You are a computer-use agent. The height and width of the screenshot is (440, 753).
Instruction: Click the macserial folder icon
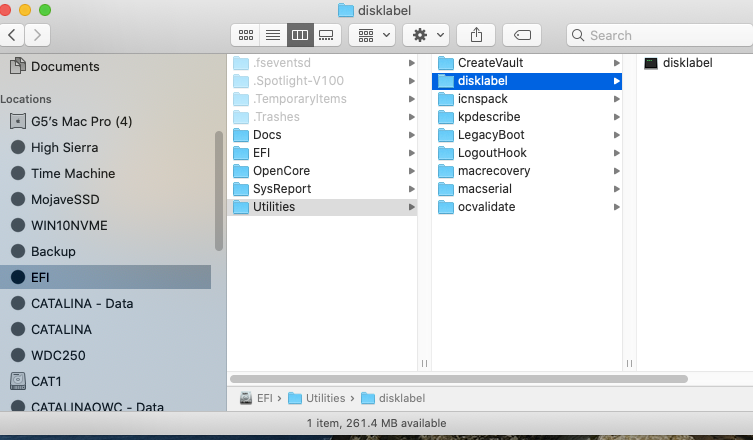(x=446, y=189)
